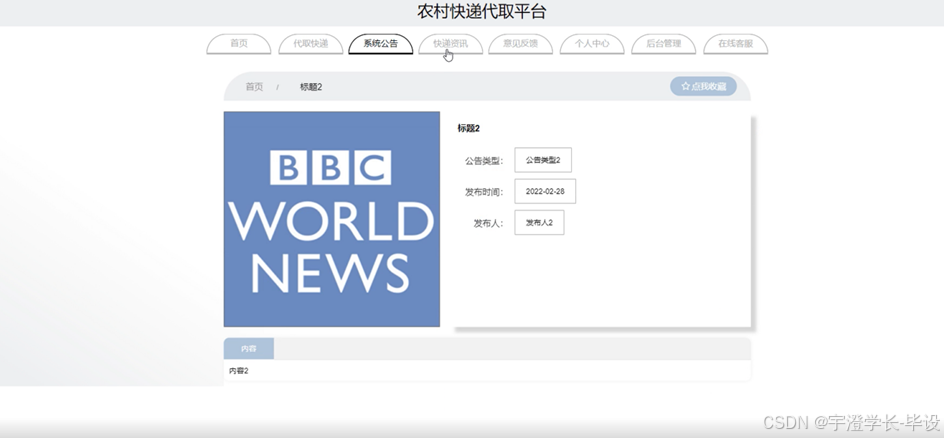The image size is (944, 438).
Task: Click the 公告类型2 value box
Action: tap(543, 160)
